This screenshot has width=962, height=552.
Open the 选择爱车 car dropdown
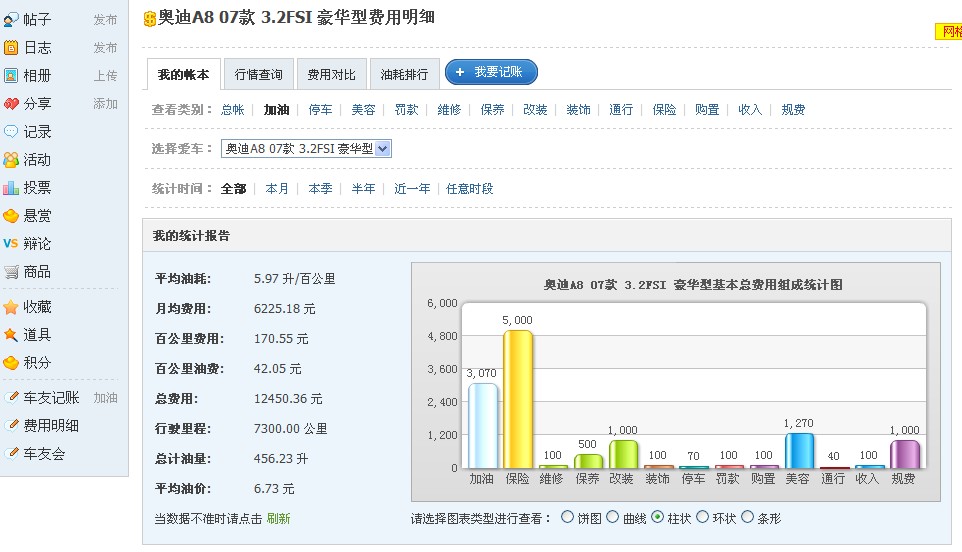pos(306,148)
